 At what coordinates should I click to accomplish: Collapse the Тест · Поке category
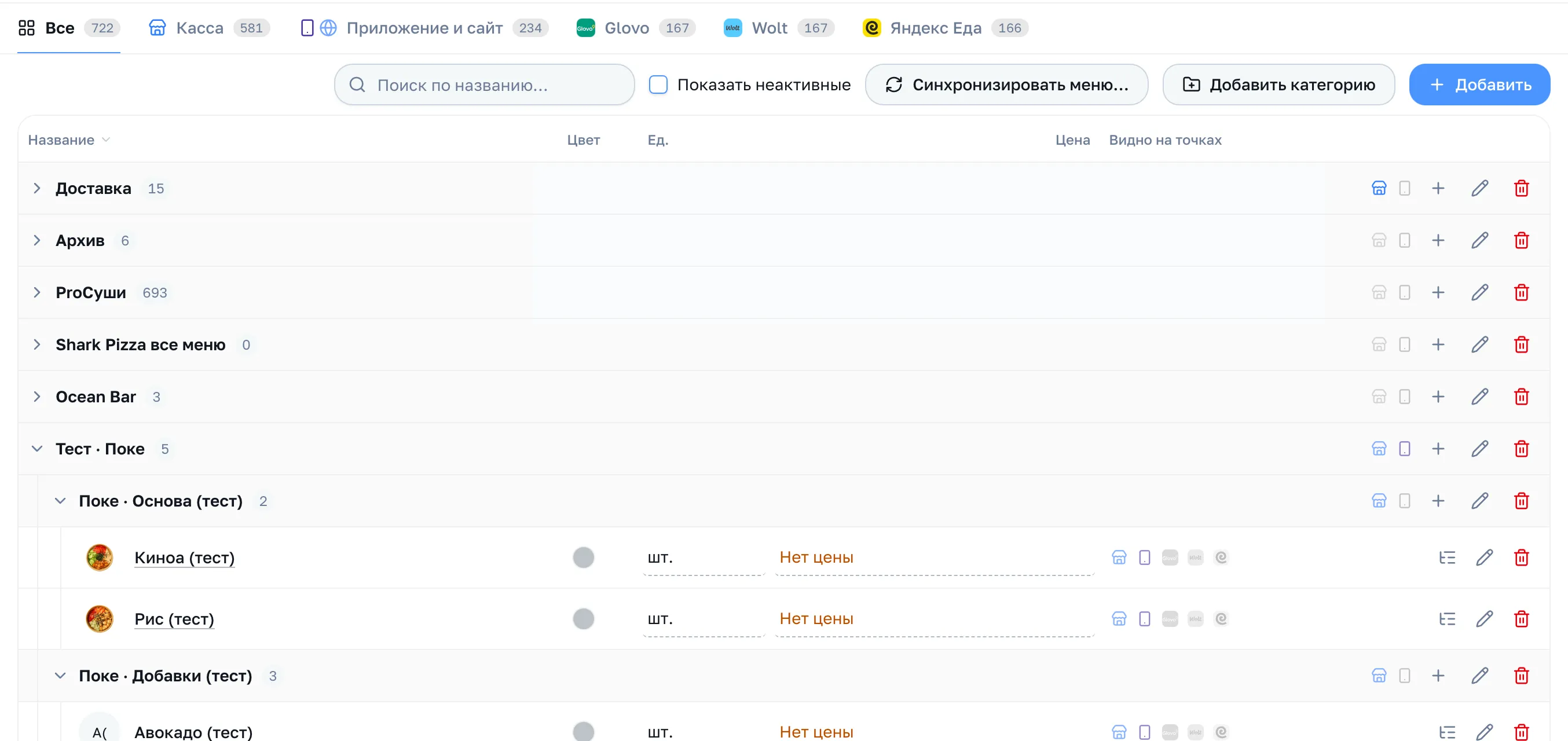pyautogui.click(x=36, y=449)
